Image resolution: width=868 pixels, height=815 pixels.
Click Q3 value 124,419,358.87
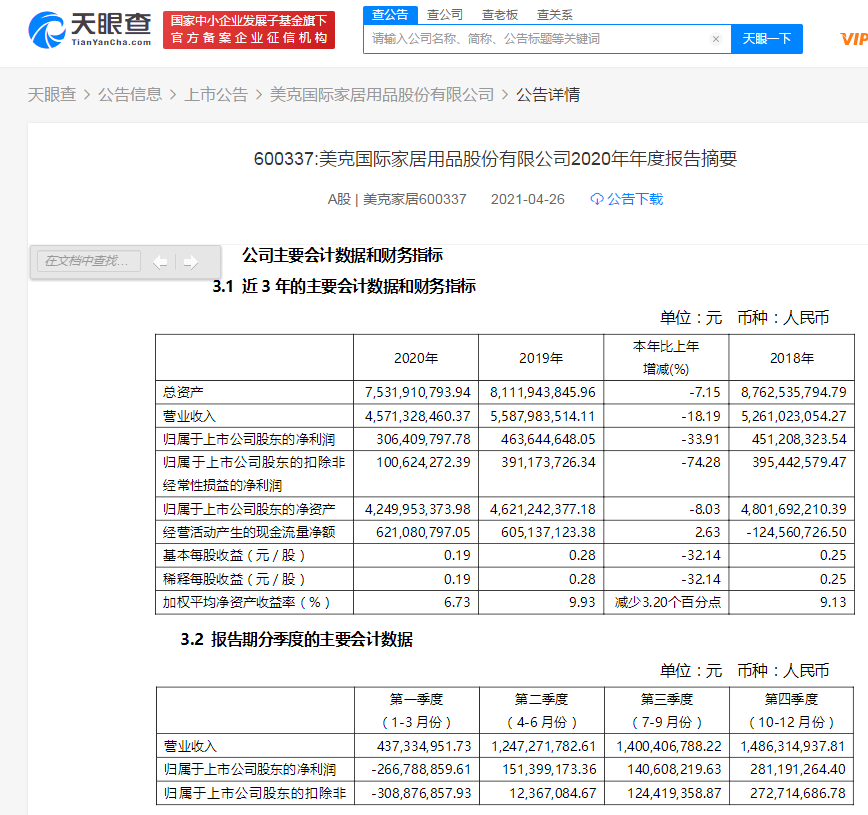[674, 793]
